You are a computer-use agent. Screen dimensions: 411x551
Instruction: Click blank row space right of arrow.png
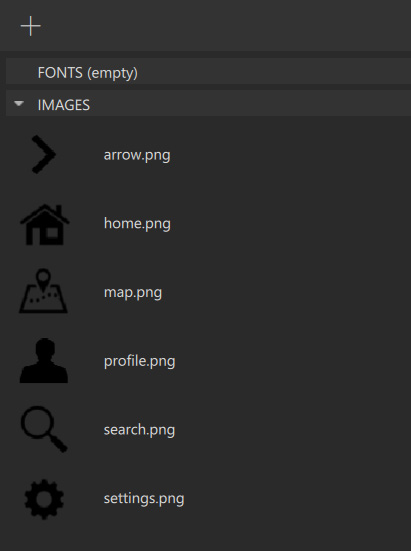(292, 155)
